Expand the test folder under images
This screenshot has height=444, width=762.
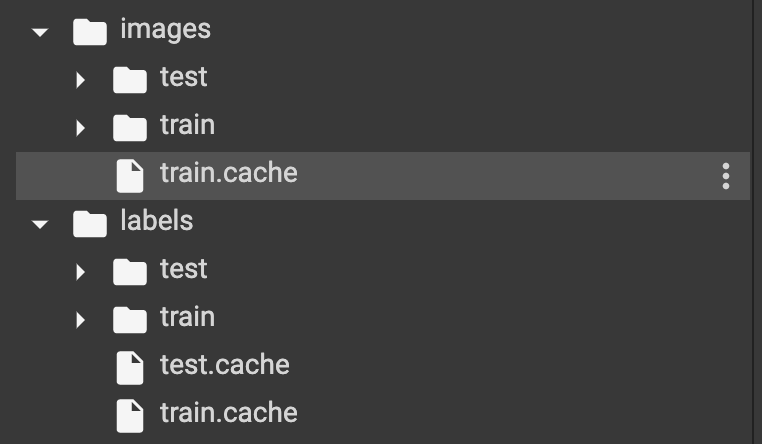[81, 80]
